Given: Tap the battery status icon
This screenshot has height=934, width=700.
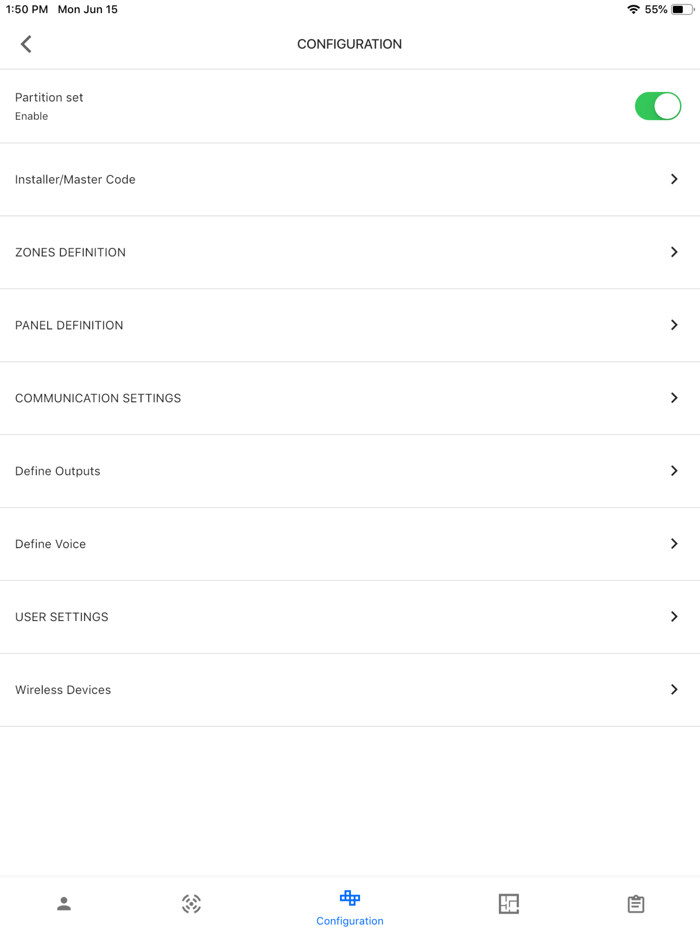Looking at the screenshot, I should pos(682,9).
